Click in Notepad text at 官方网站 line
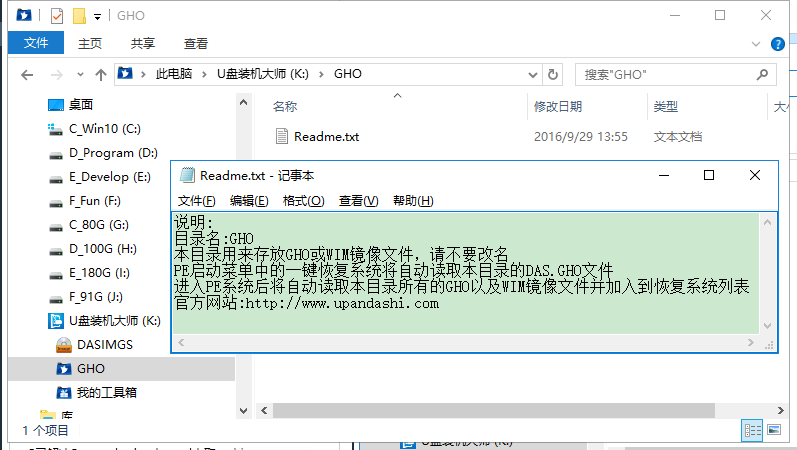 [x=306, y=304]
